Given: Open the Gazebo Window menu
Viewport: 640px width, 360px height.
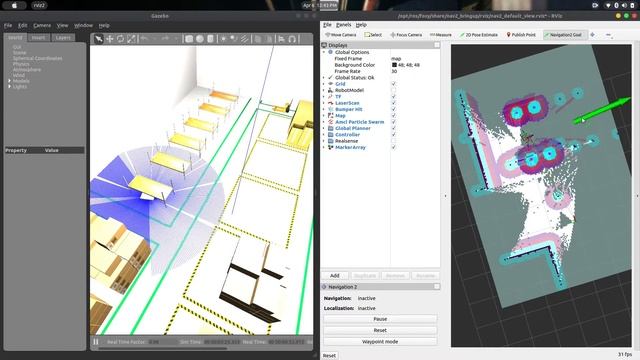Looking at the screenshot, I should [x=83, y=25].
